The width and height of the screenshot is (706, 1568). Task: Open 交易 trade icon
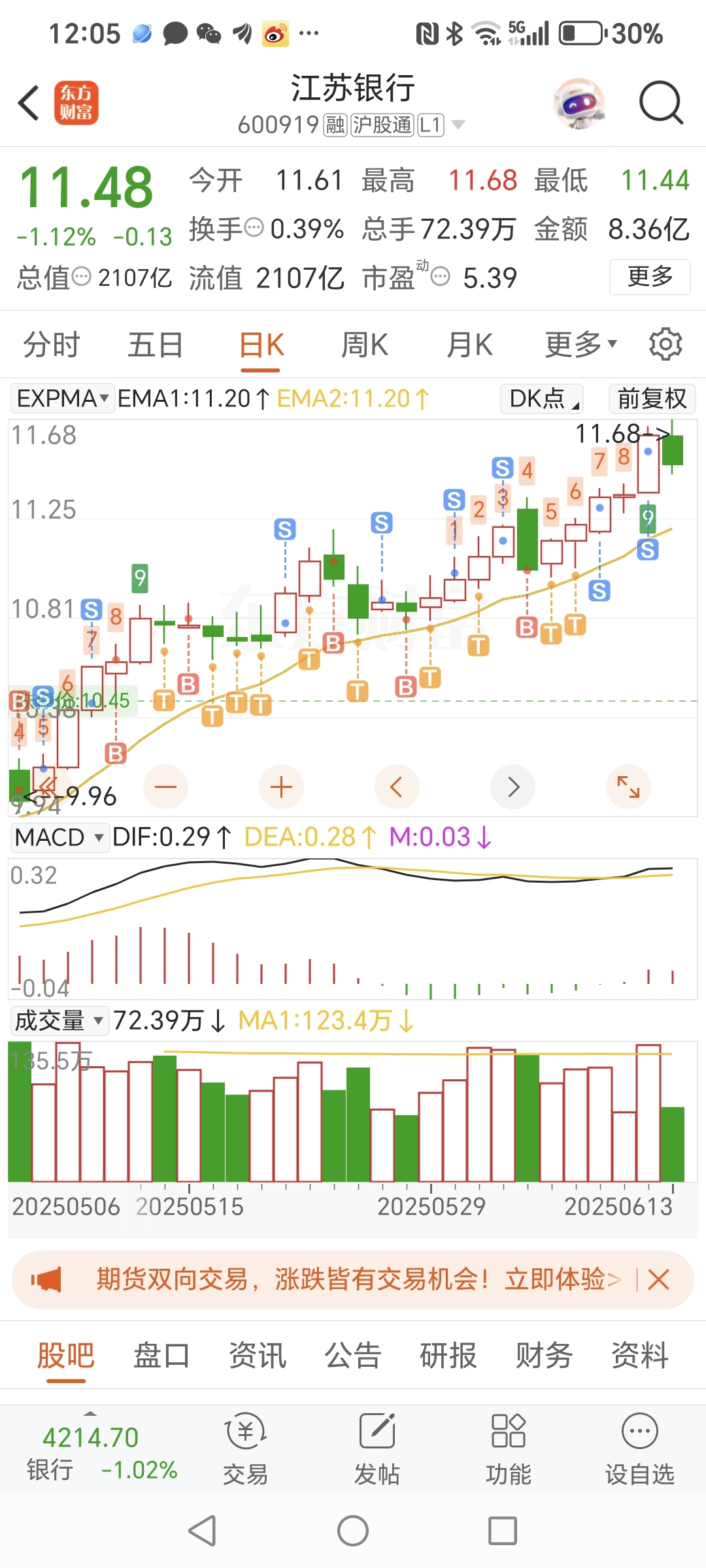coord(245,1450)
